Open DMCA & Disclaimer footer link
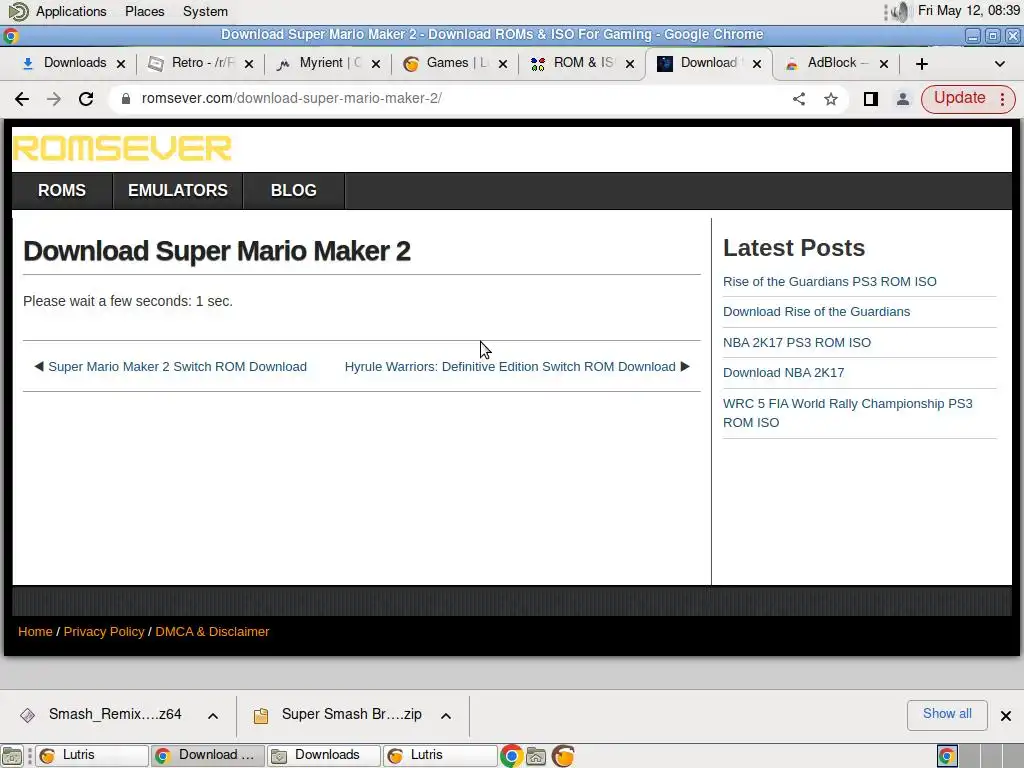Image resolution: width=1024 pixels, height=768 pixels. click(x=212, y=632)
